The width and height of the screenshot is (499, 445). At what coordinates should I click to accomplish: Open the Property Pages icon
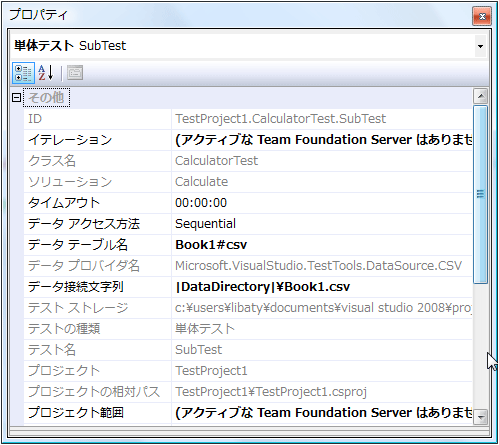[x=75, y=73]
